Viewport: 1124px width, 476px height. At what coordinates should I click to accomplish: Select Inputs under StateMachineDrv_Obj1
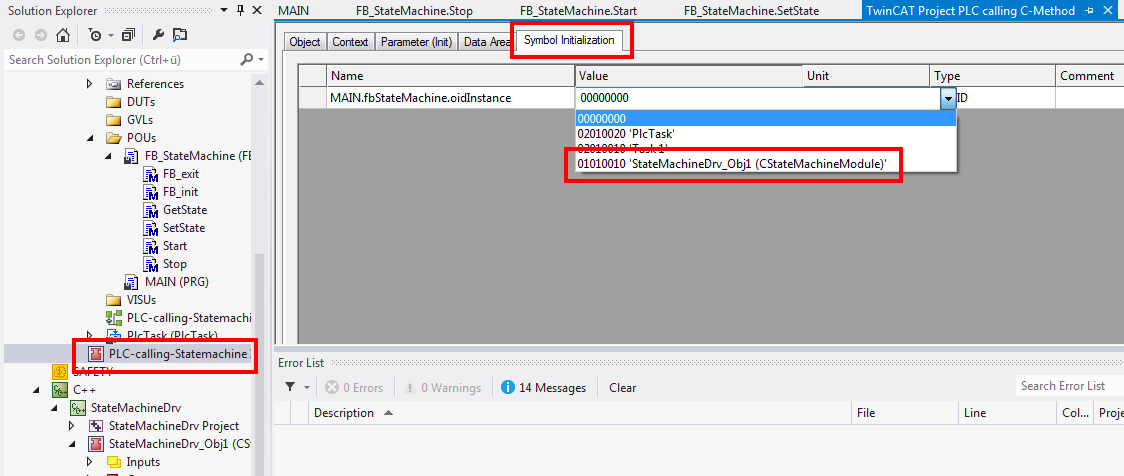click(x=143, y=462)
